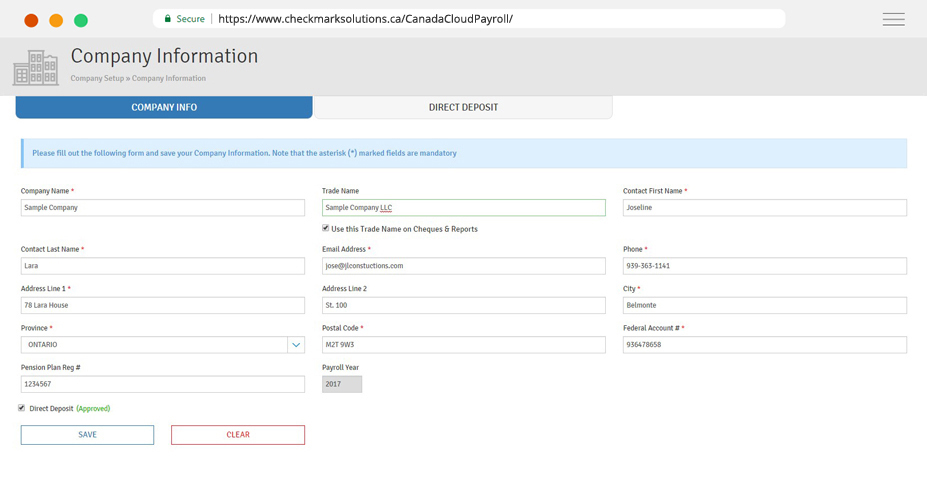This screenshot has width=927, height=479.
Task: Select the Federal Account number field
Action: pos(764,345)
